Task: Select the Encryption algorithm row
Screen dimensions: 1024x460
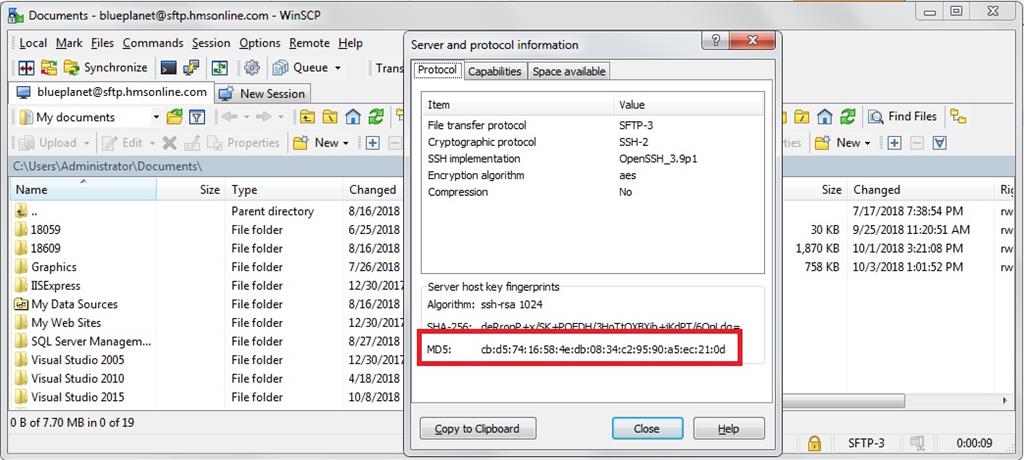Action: click(x=592, y=175)
